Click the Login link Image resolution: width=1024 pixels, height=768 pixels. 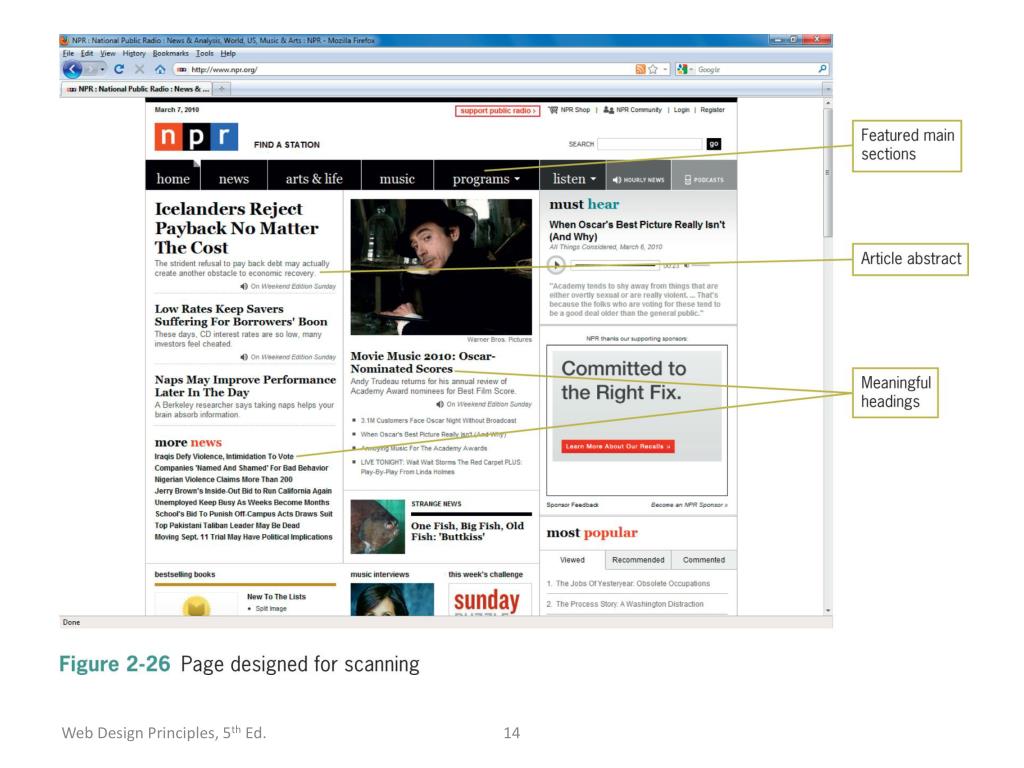[x=681, y=110]
